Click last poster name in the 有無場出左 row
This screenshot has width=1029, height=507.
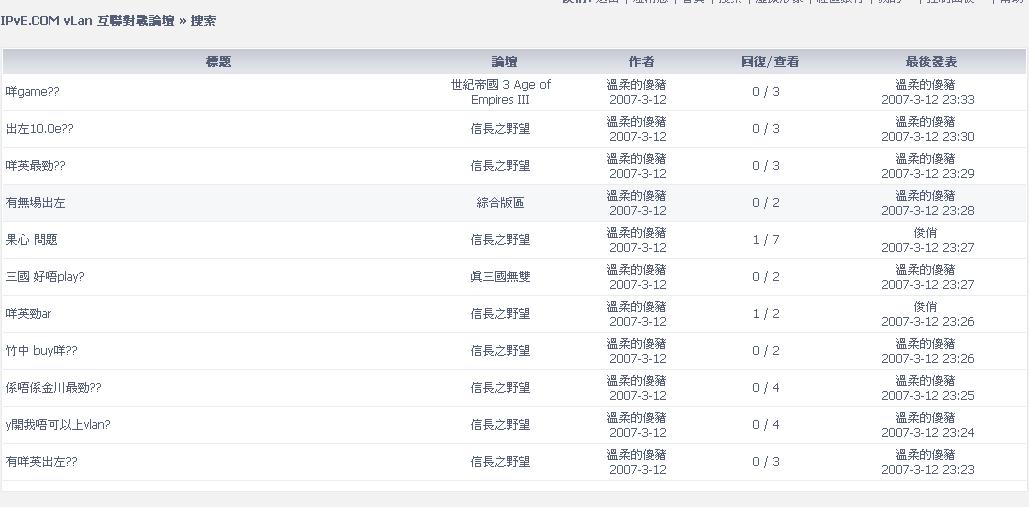click(x=925, y=196)
